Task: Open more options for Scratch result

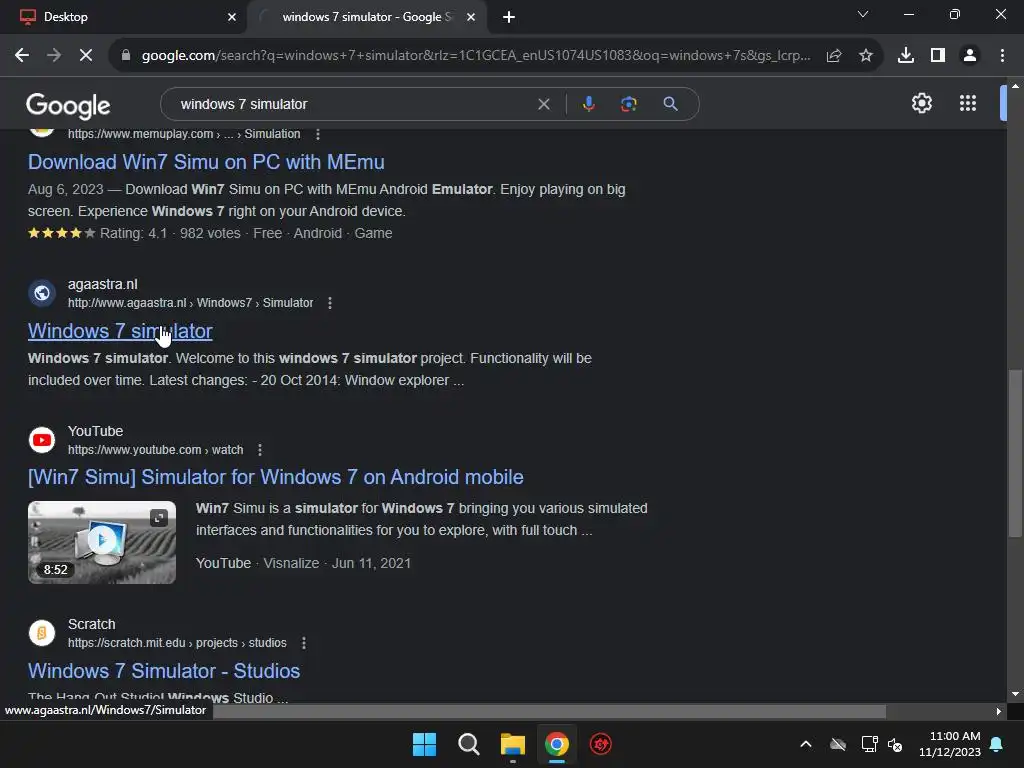Action: click(304, 643)
